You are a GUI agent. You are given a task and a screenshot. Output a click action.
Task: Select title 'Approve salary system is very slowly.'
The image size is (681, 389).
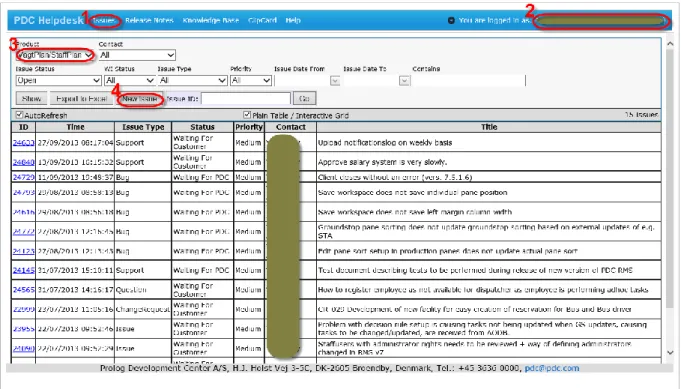[x=382, y=162]
